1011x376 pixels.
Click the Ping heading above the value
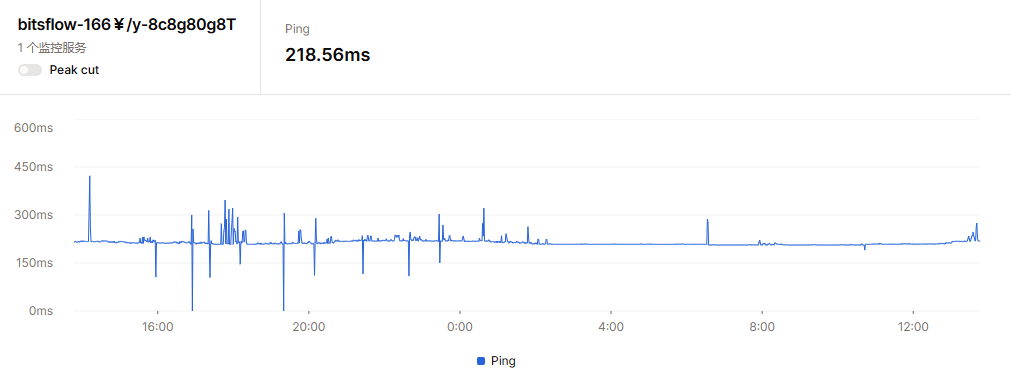click(297, 29)
